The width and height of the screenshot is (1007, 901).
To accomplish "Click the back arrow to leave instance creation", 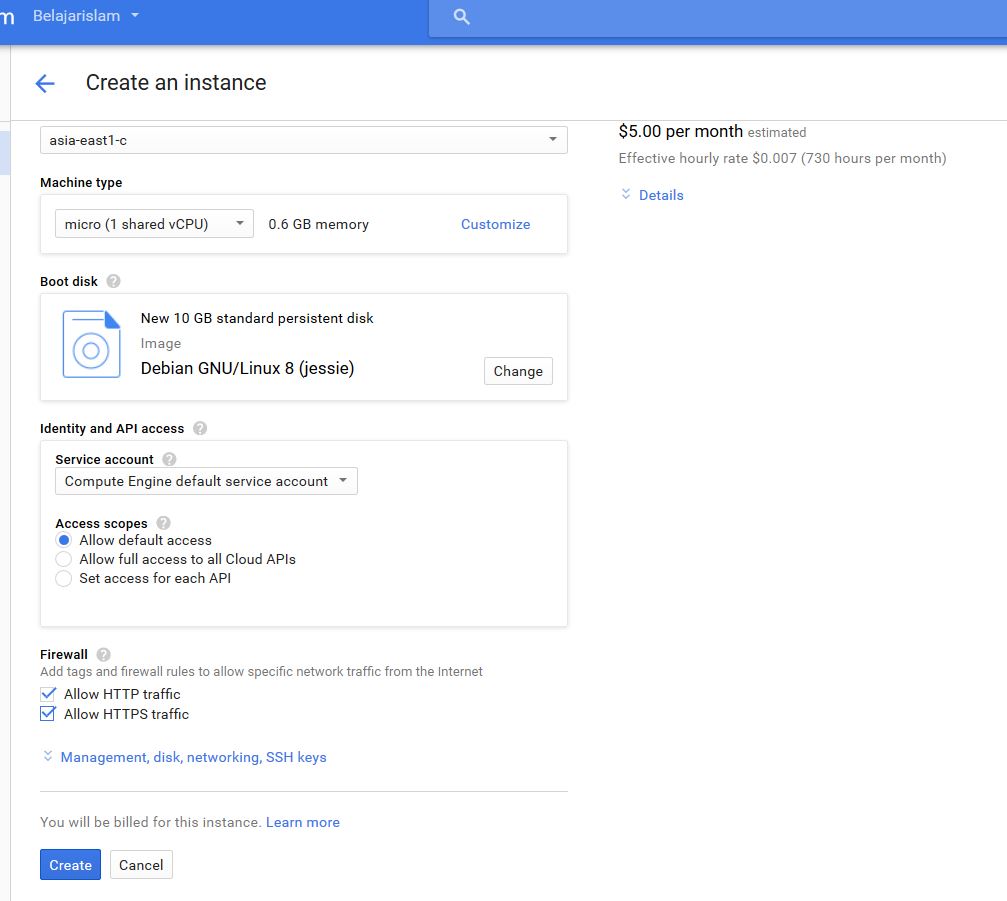I will click(44, 83).
